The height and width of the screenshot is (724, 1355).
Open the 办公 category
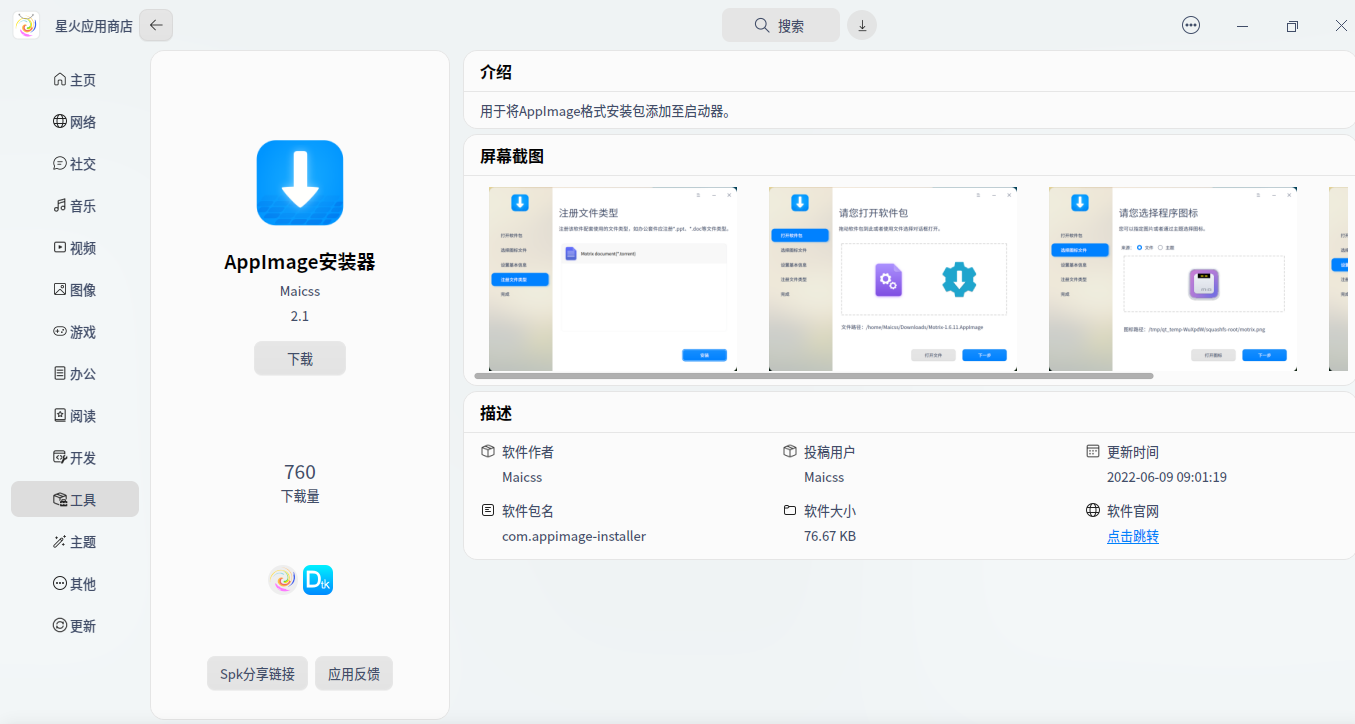75,374
